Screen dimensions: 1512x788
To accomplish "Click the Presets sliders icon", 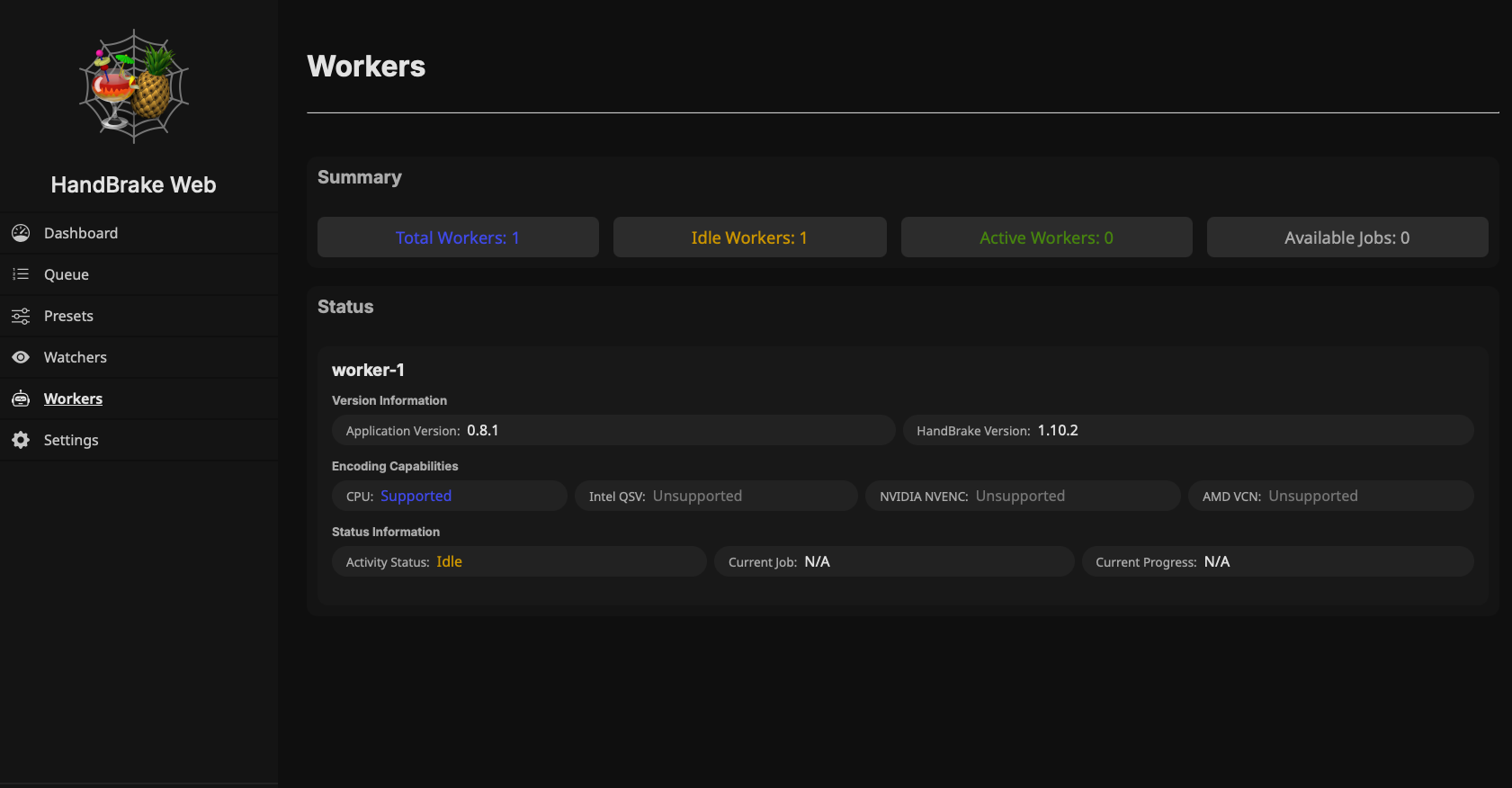I will click(21, 316).
